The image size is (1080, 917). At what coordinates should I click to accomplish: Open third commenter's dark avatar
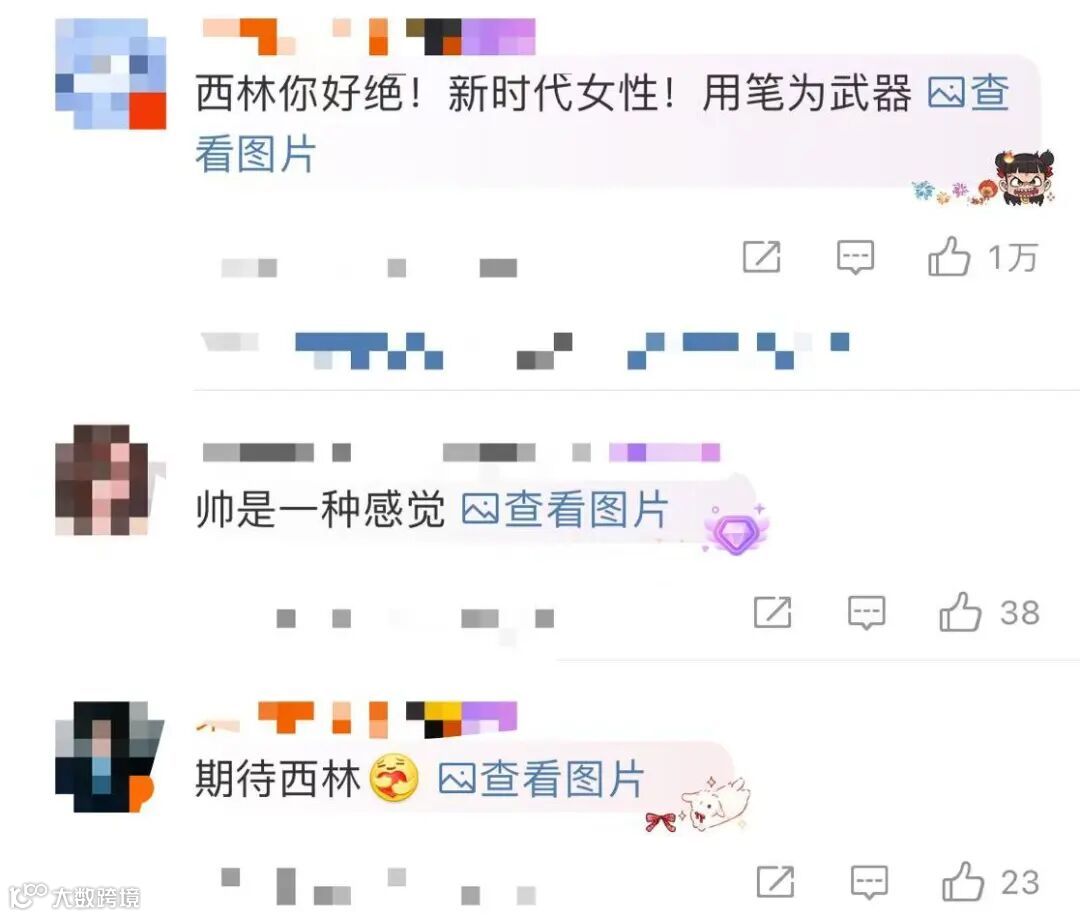pyautogui.click(x=105, y=756)
